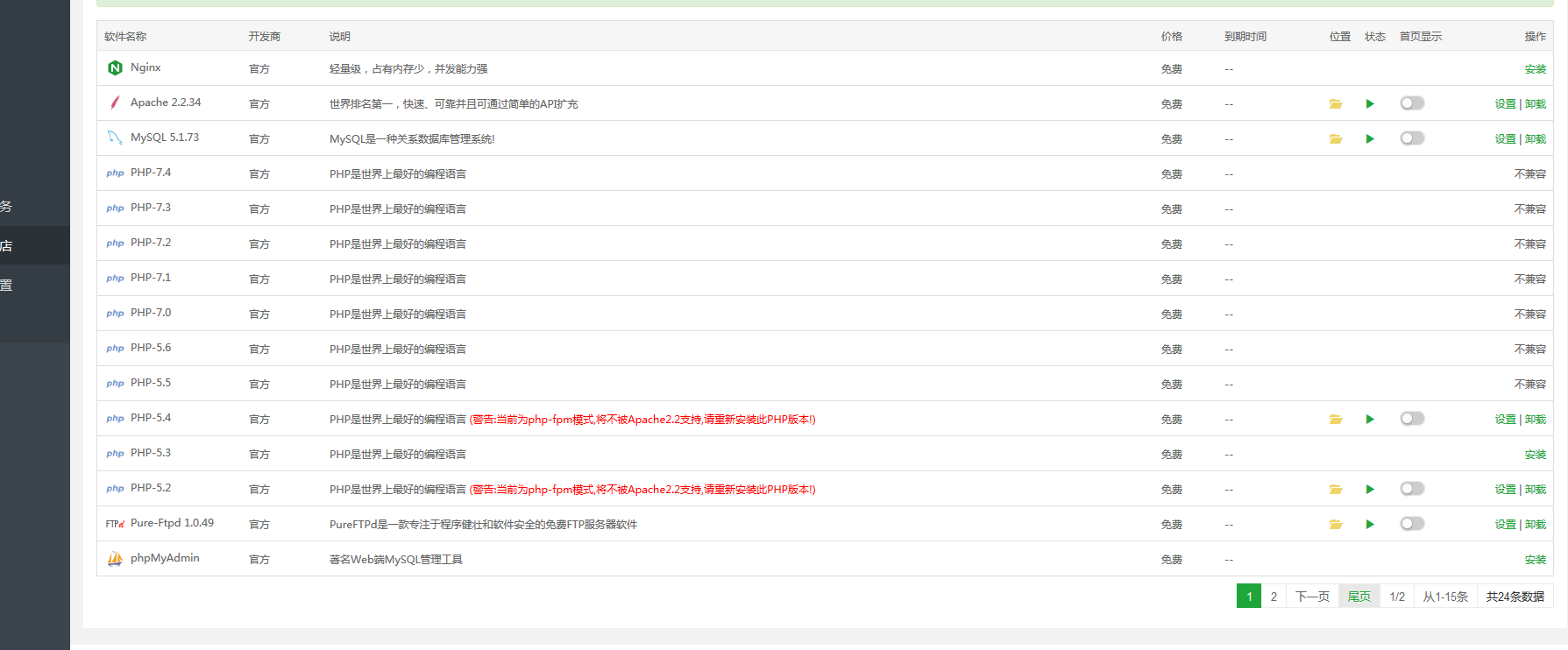Uninstall Pure-Ftpd 1.0.49 with 卸载
The height and width of the screenshot is (650, 1568).
[x=1536, y=525]
